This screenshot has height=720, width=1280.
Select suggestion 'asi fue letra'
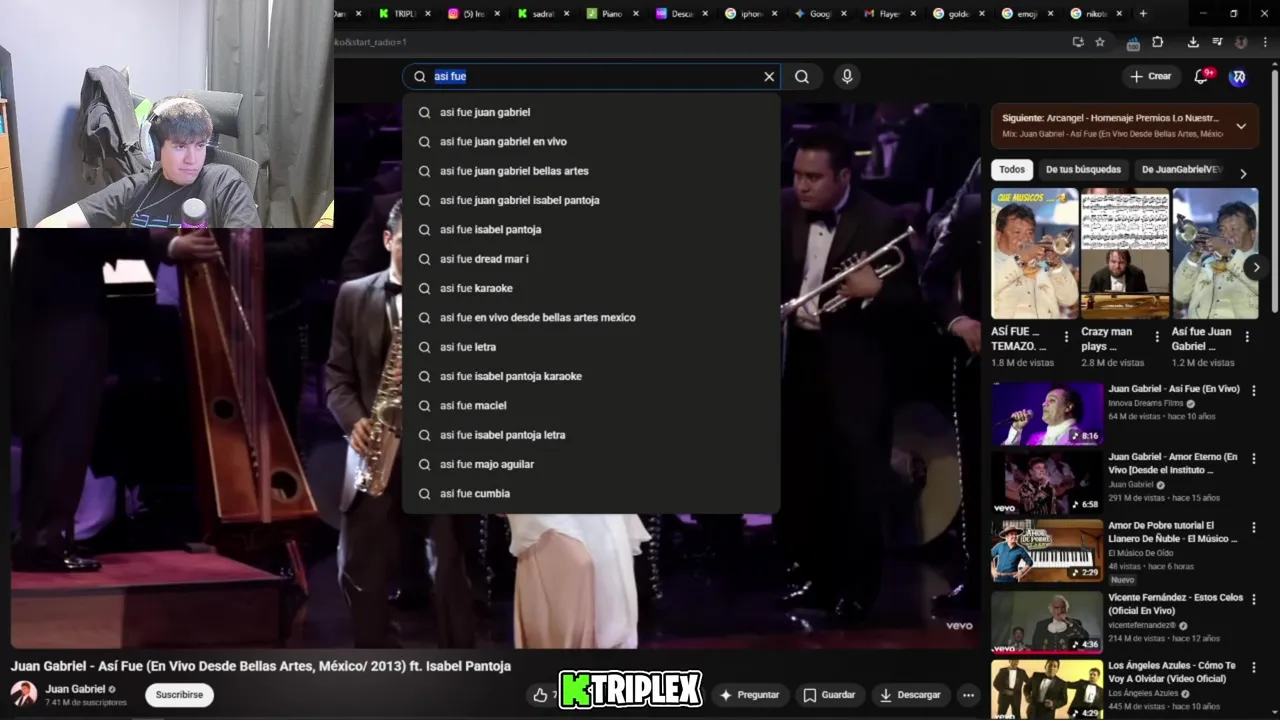point(591,347)
